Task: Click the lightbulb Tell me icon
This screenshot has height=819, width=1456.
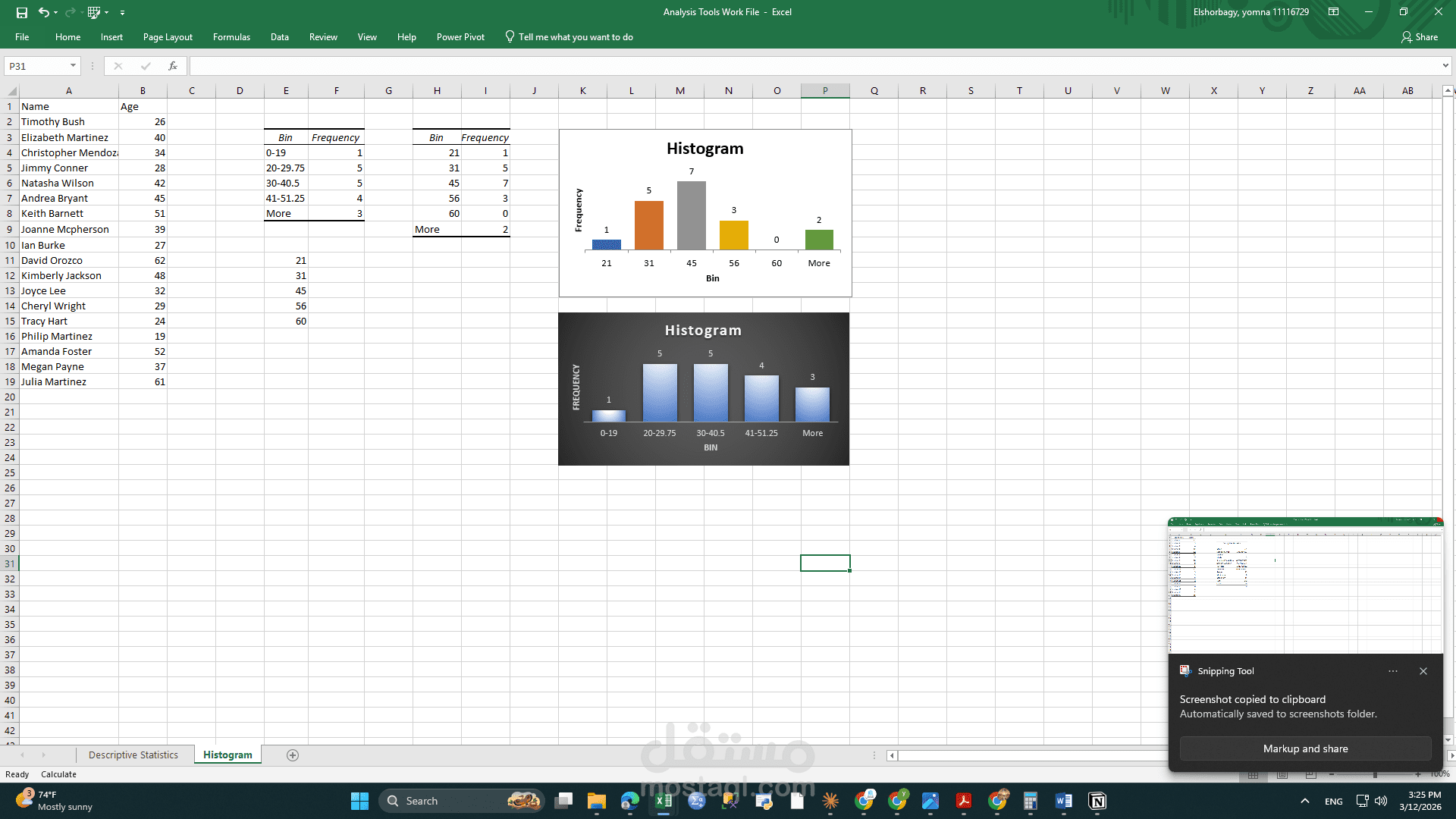Action: coord(510,36)
